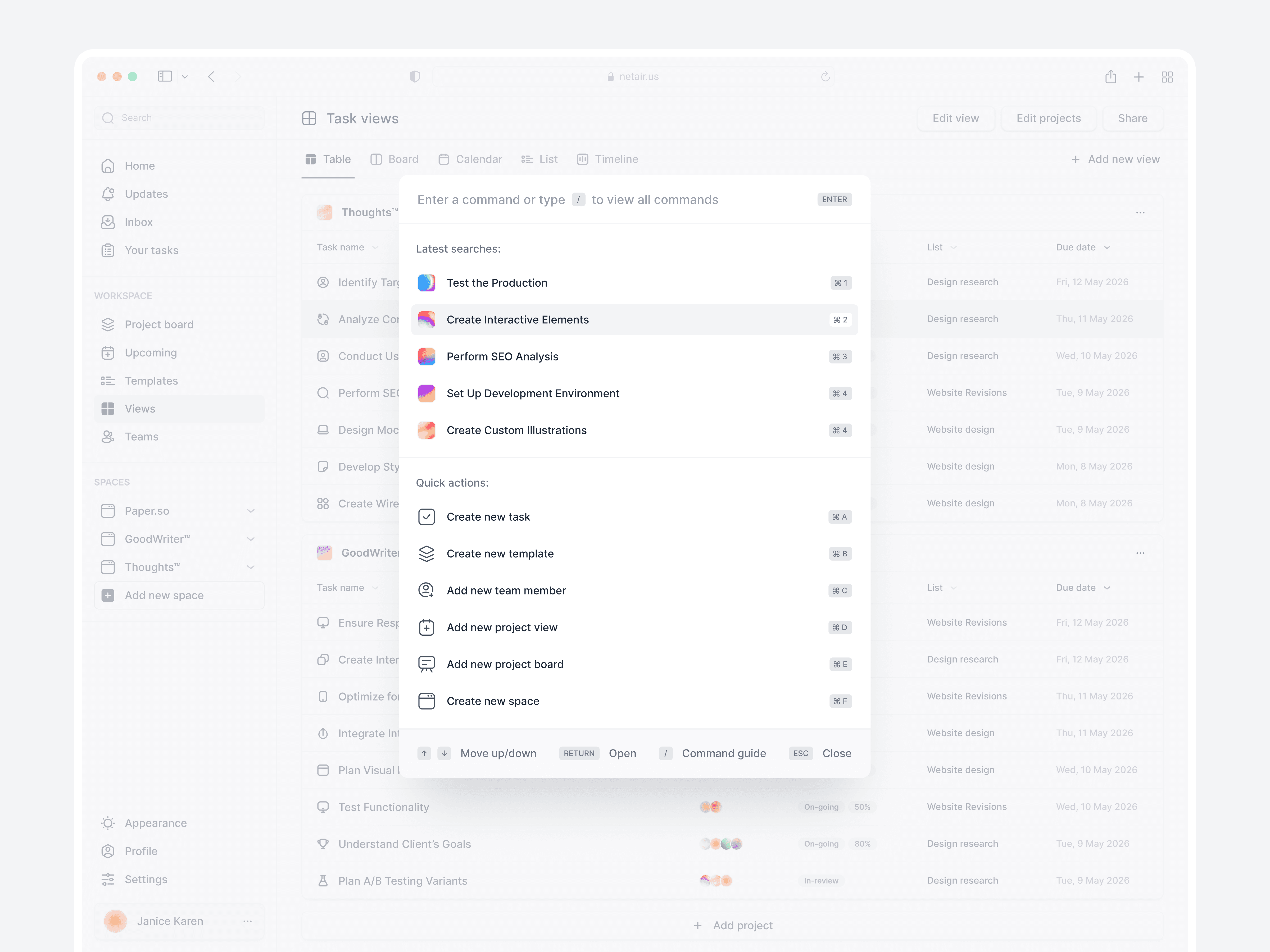The height and width of the screenshot is (952, 1270).
Task: Switch to the Board tab
Action: point(394,159)
